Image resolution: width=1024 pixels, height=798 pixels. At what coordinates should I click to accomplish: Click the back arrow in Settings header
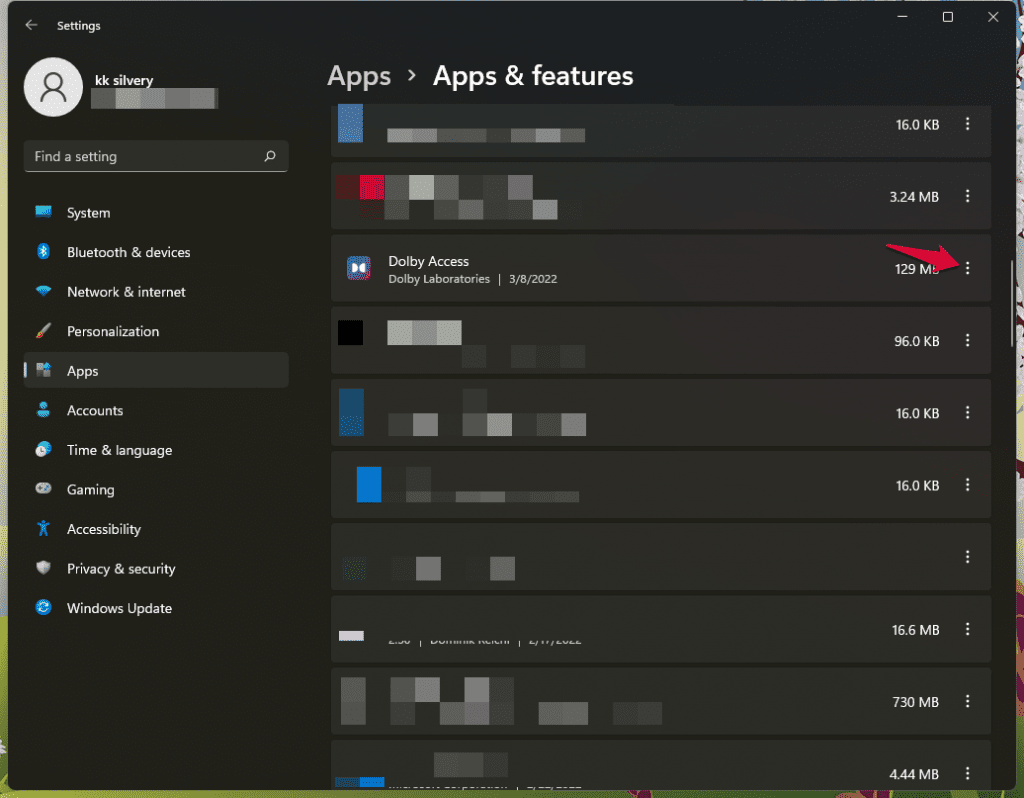(x=31, y=25)
